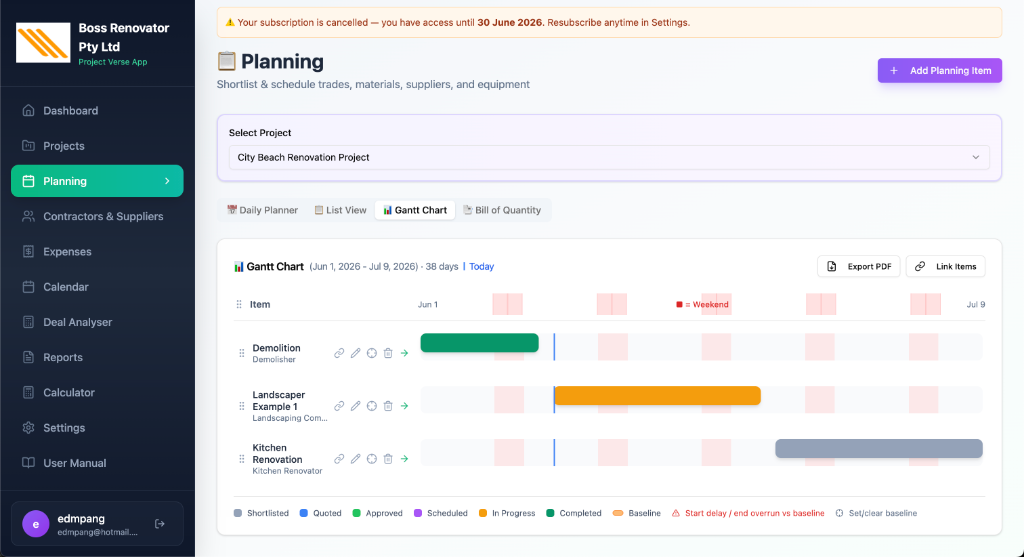The width and height of the screenshot is (1024, 557).
Task: Delete the Demolition item
Action: tap(388, 353)
